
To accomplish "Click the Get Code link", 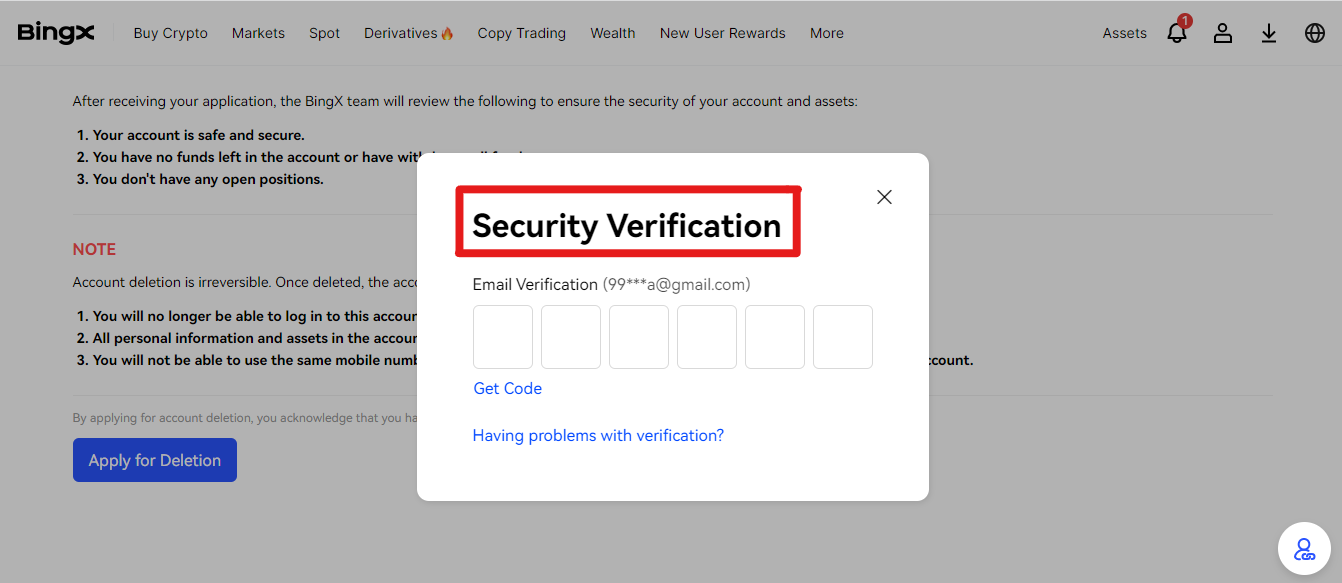I will [508, 388].
